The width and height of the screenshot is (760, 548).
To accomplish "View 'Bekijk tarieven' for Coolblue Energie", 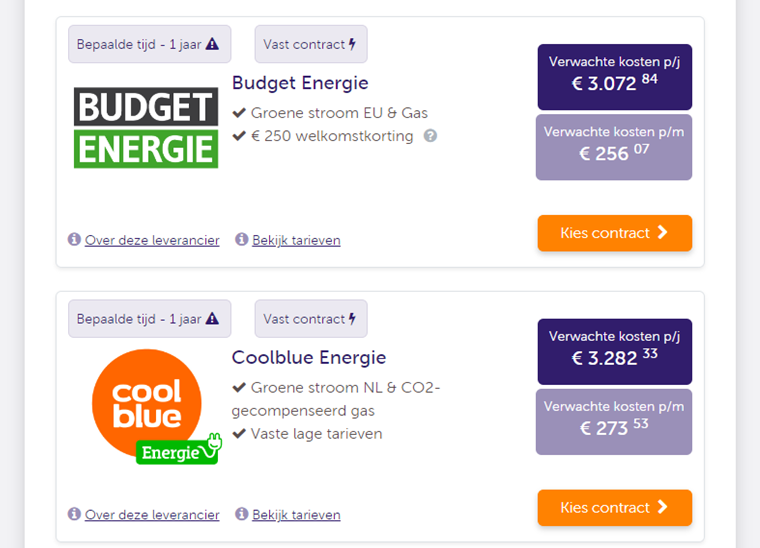I will [x=296, y=515].
